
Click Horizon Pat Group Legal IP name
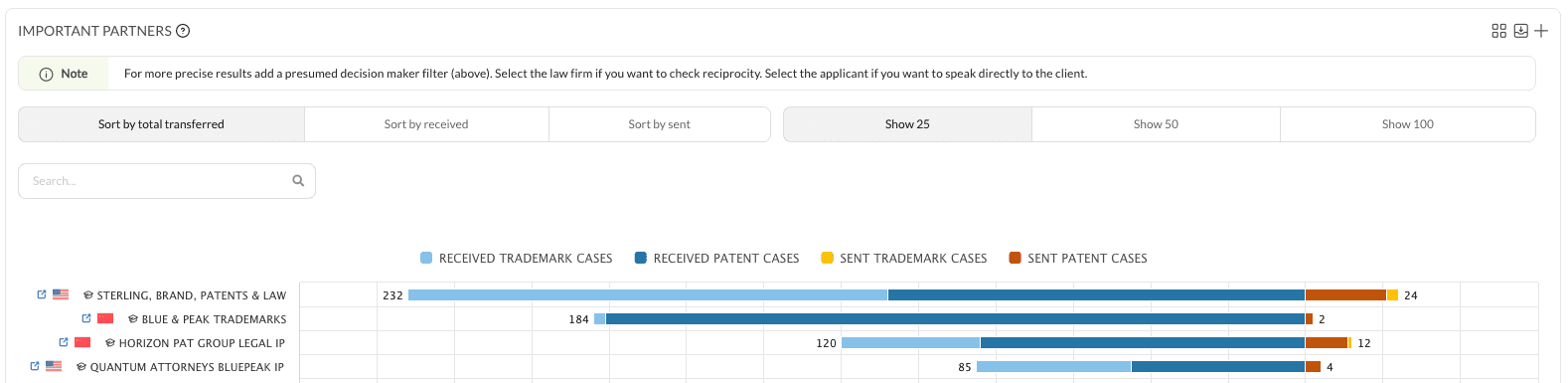(202, 343)
